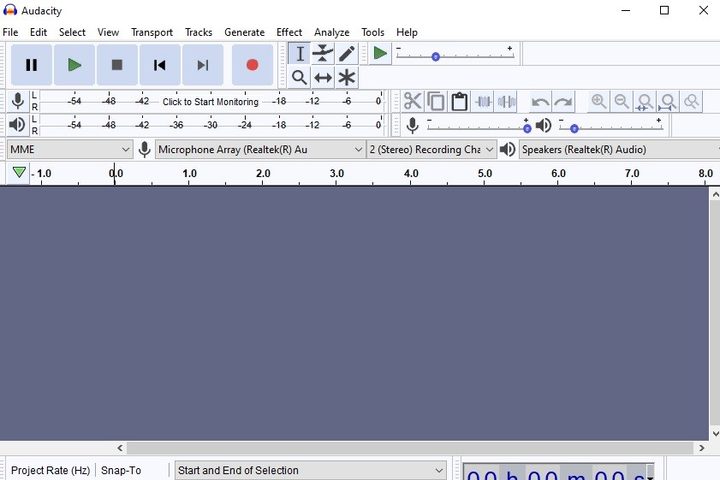Screen dimensions: 720x480
Task: Click timeline ruler at 6.0 seconds
Action: (x=558, y=174)
